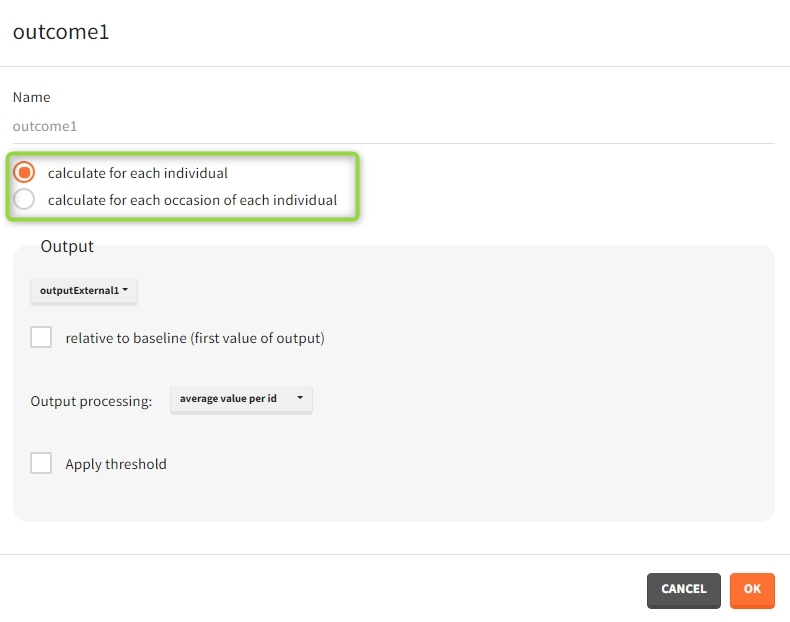This screenshot has width=790, height=622.
Task: Click the 'calculate for each individual' label text
Action: [138, 173]
